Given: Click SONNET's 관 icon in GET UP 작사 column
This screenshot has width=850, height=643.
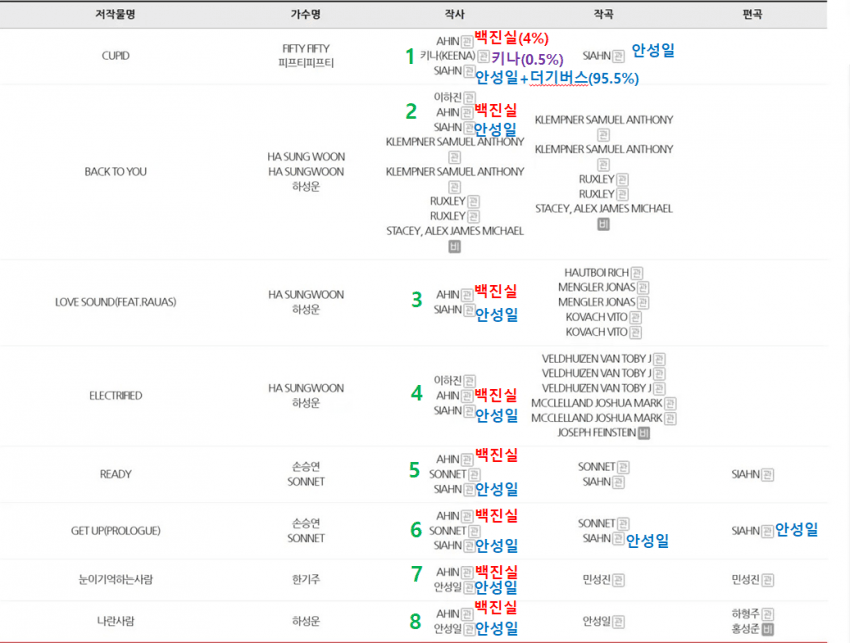Looking at the screenshot, I should pyautogui.click(x=474, y=531).
